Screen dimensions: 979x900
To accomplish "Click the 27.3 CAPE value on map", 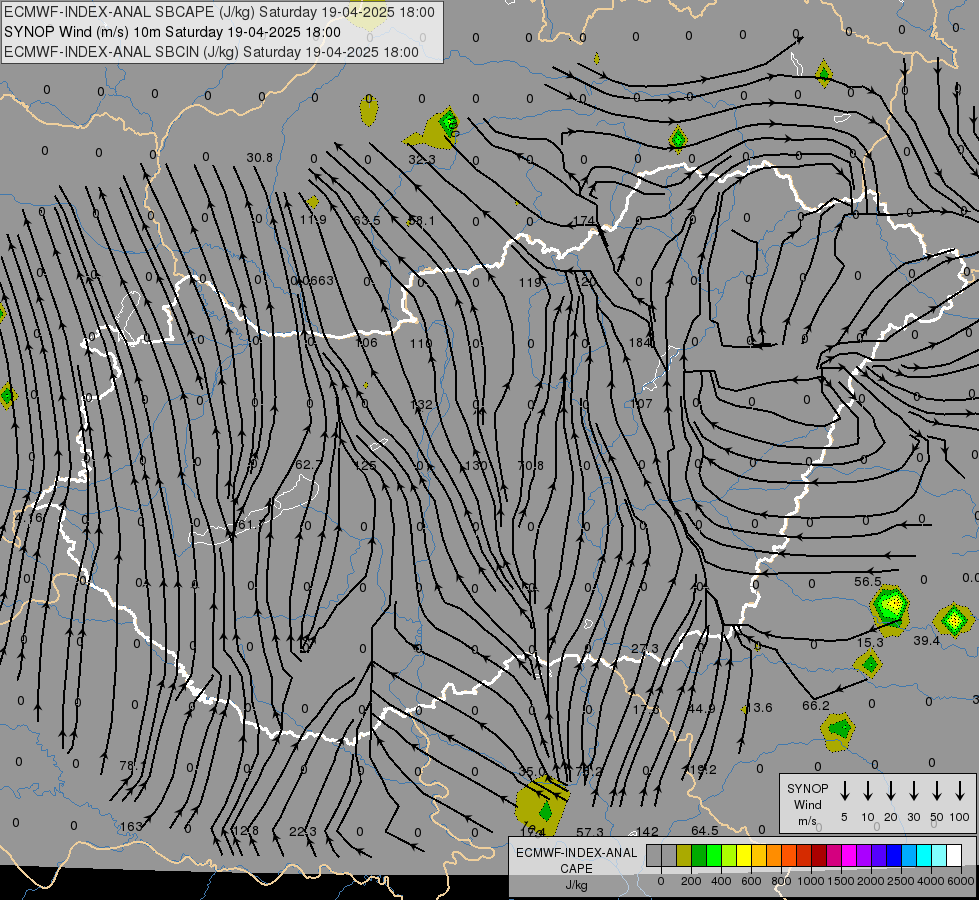I will click(x=645, y=649).
